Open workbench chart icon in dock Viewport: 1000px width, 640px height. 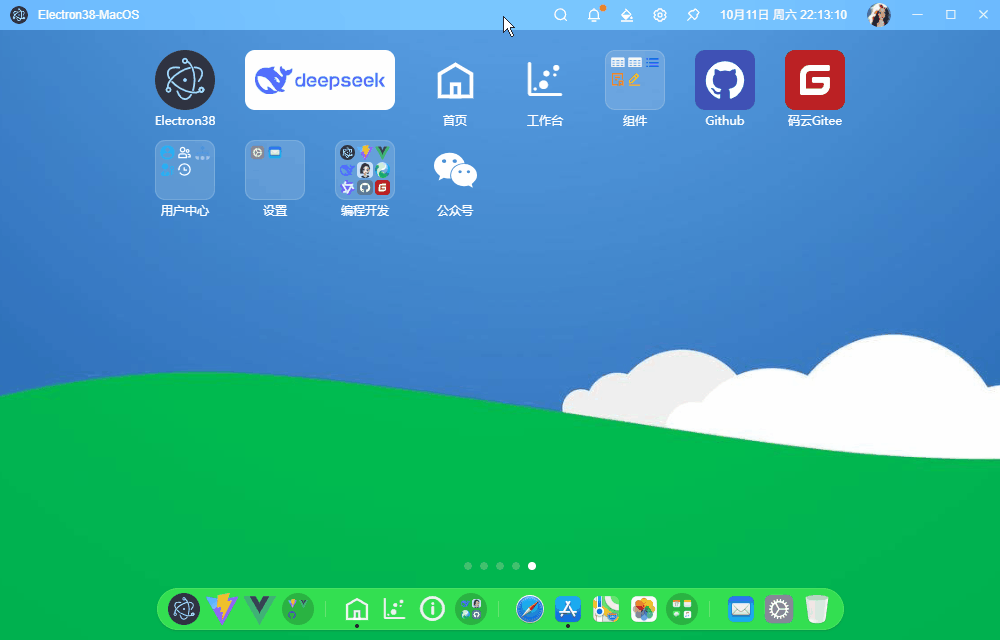click(394, 609)
